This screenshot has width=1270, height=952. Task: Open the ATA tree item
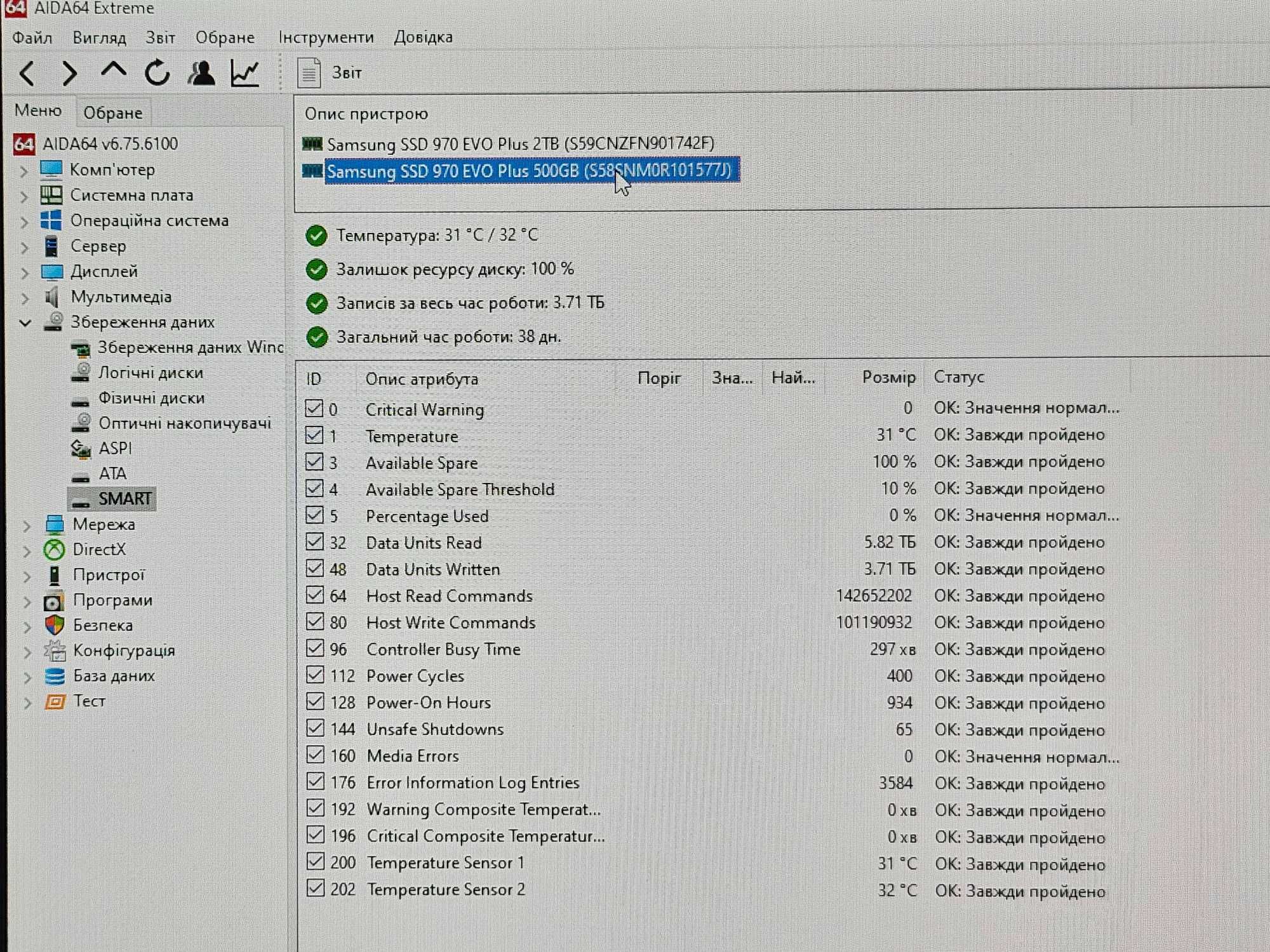(x=112, y=473)
